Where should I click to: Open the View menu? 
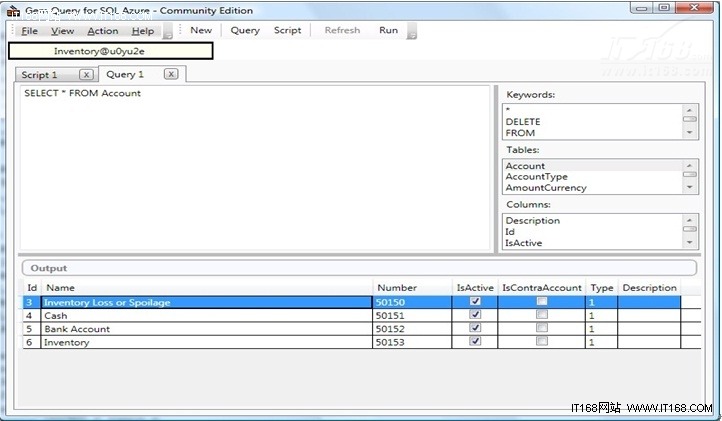pos(63,31)
